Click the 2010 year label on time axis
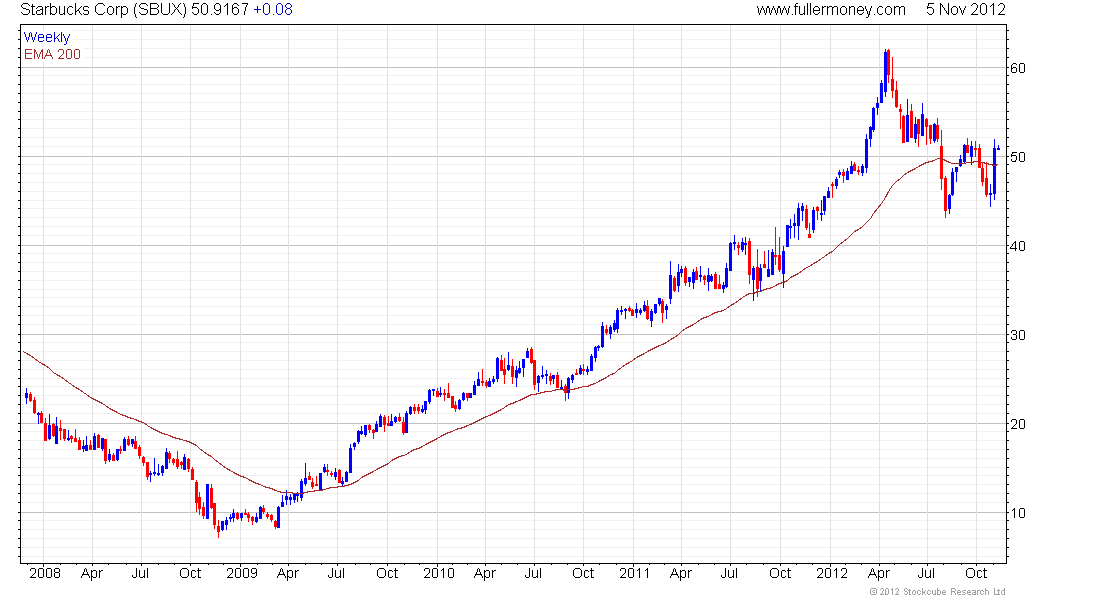The height and width of the screenshot is (600, 1100). (438, 573)
